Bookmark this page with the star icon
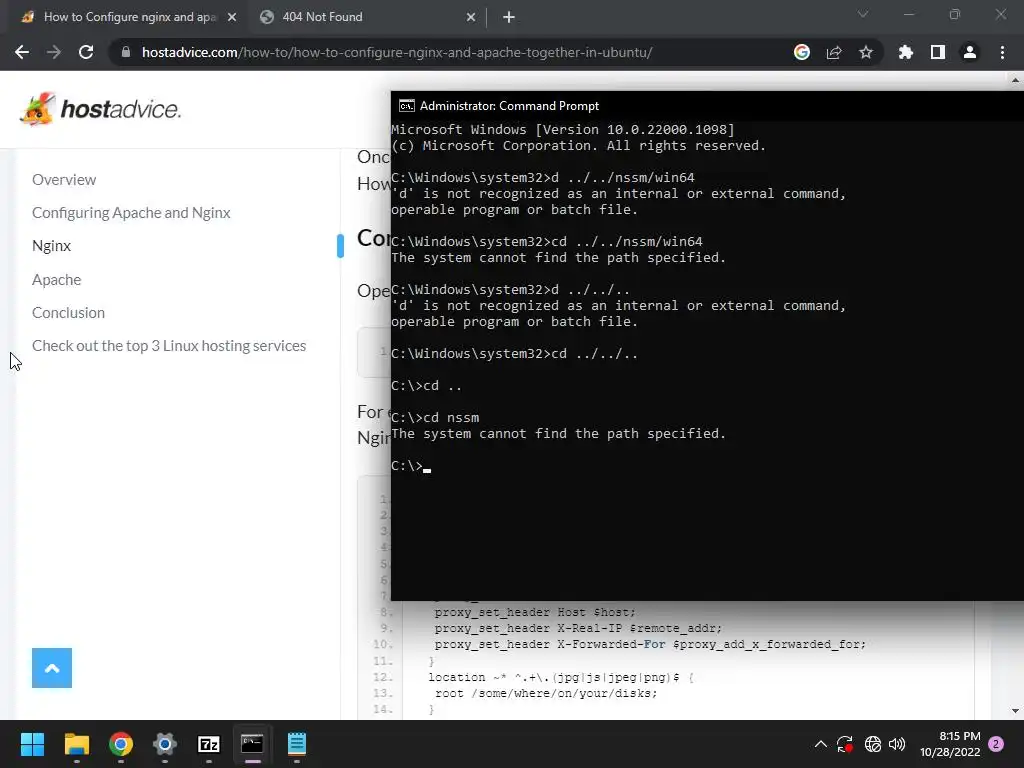Viewport: 1024px width, 768px height. pos(865,52)
